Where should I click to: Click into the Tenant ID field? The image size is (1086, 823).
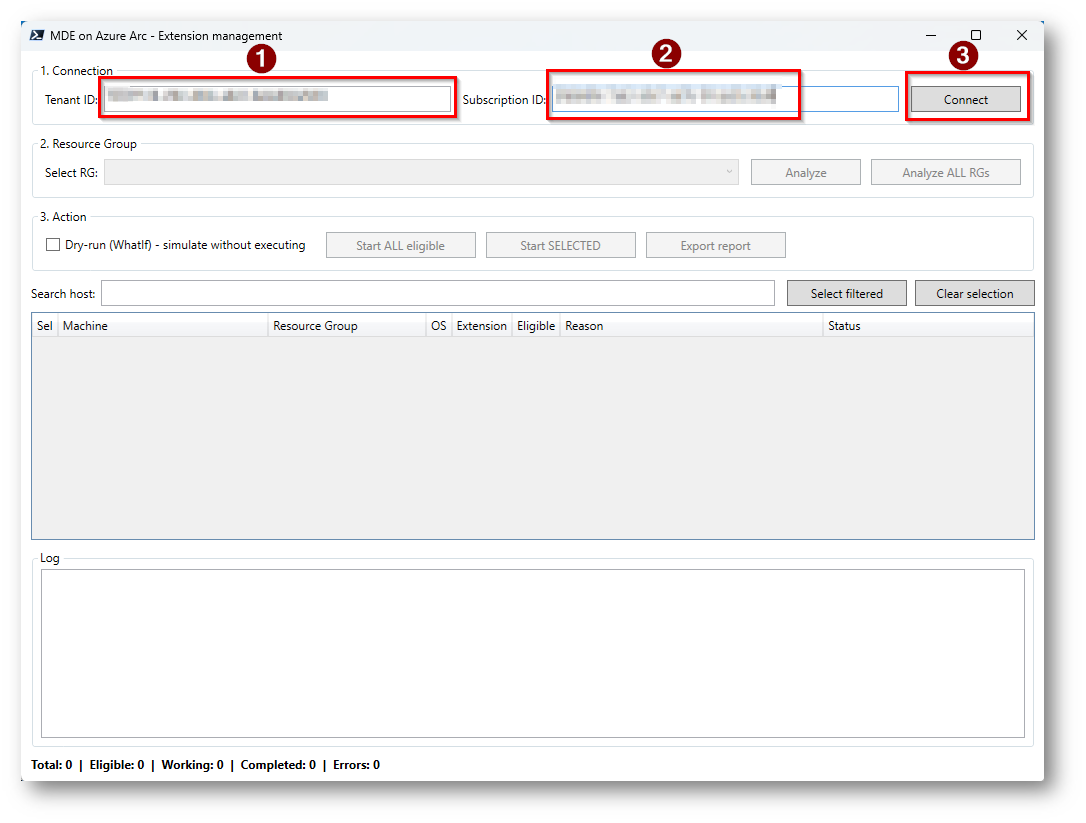277,98
